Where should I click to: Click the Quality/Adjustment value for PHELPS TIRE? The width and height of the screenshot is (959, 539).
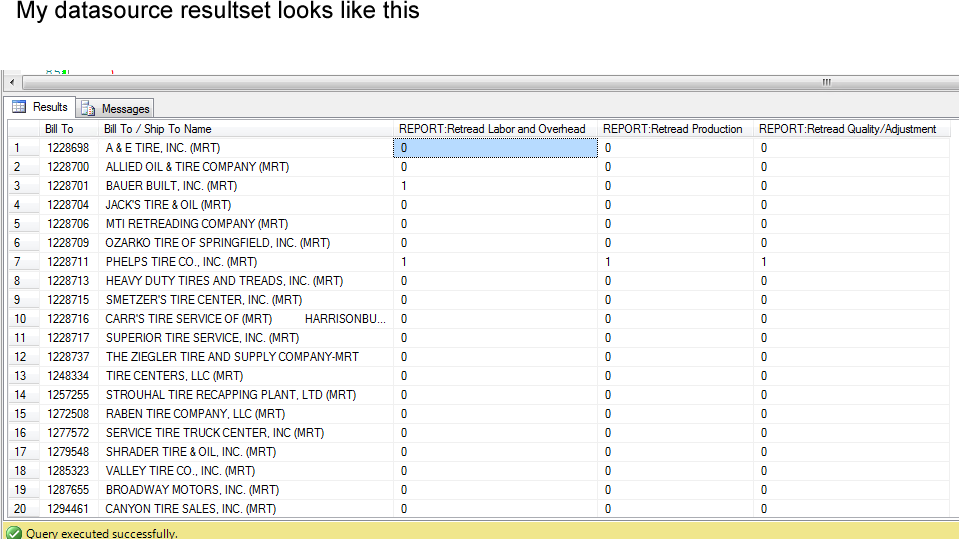coord(852,262)
